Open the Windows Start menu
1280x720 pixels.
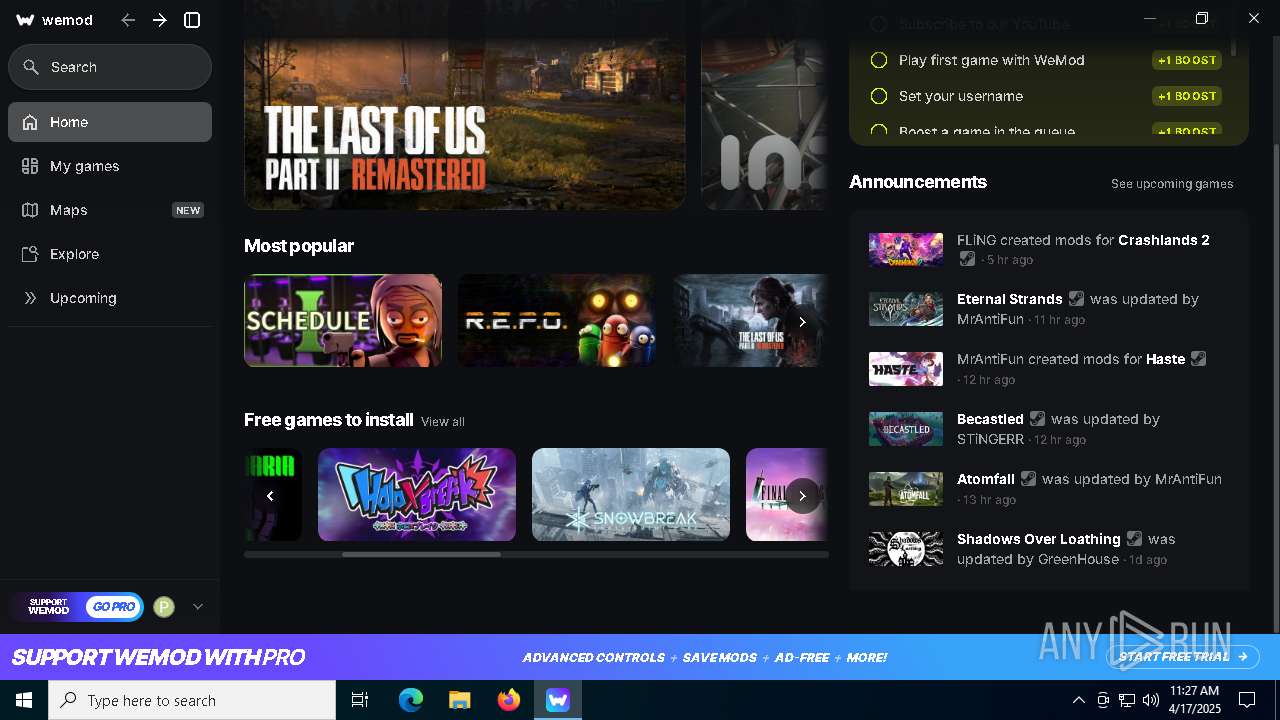tap(24, 700)
